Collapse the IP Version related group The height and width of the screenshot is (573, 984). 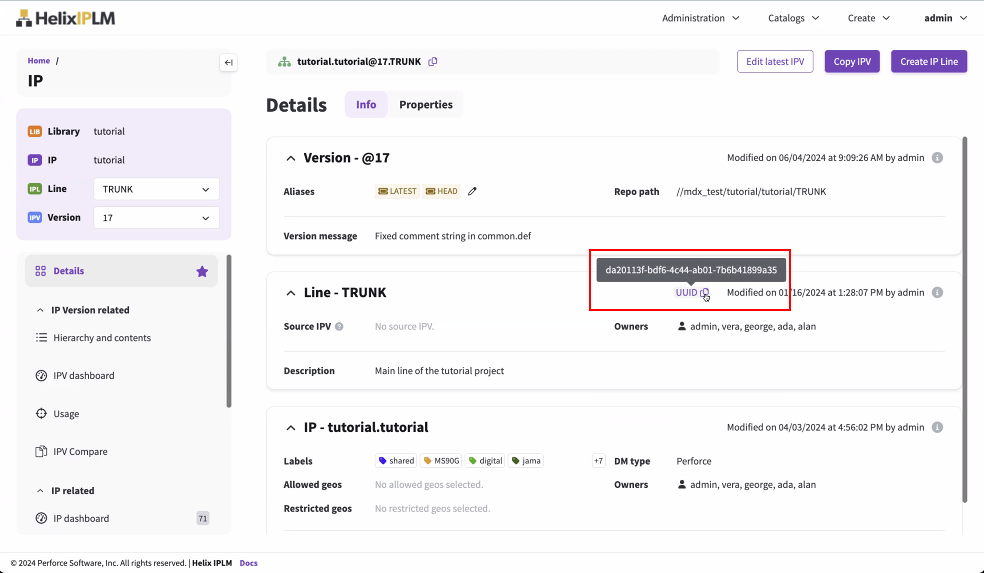pos(40,310)
